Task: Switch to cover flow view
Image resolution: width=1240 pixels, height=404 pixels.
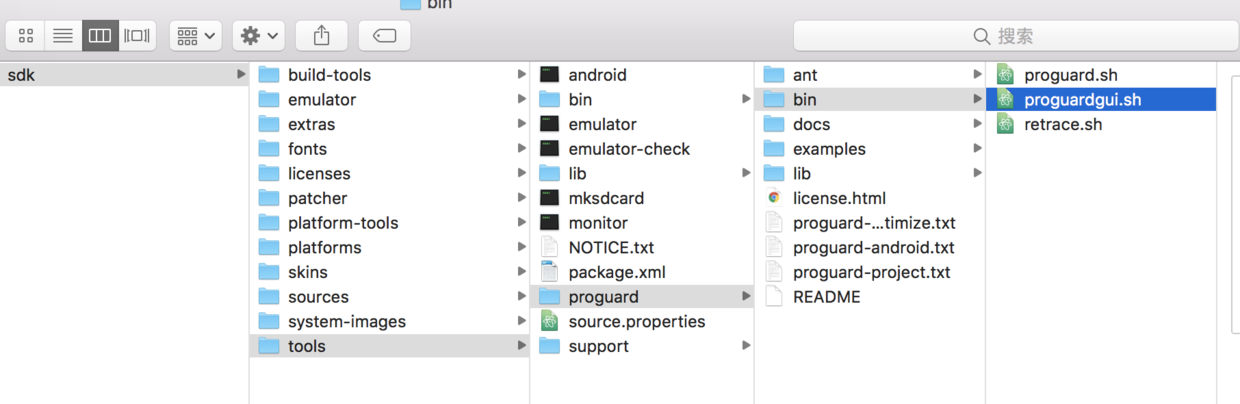Action: click(137, 35)
